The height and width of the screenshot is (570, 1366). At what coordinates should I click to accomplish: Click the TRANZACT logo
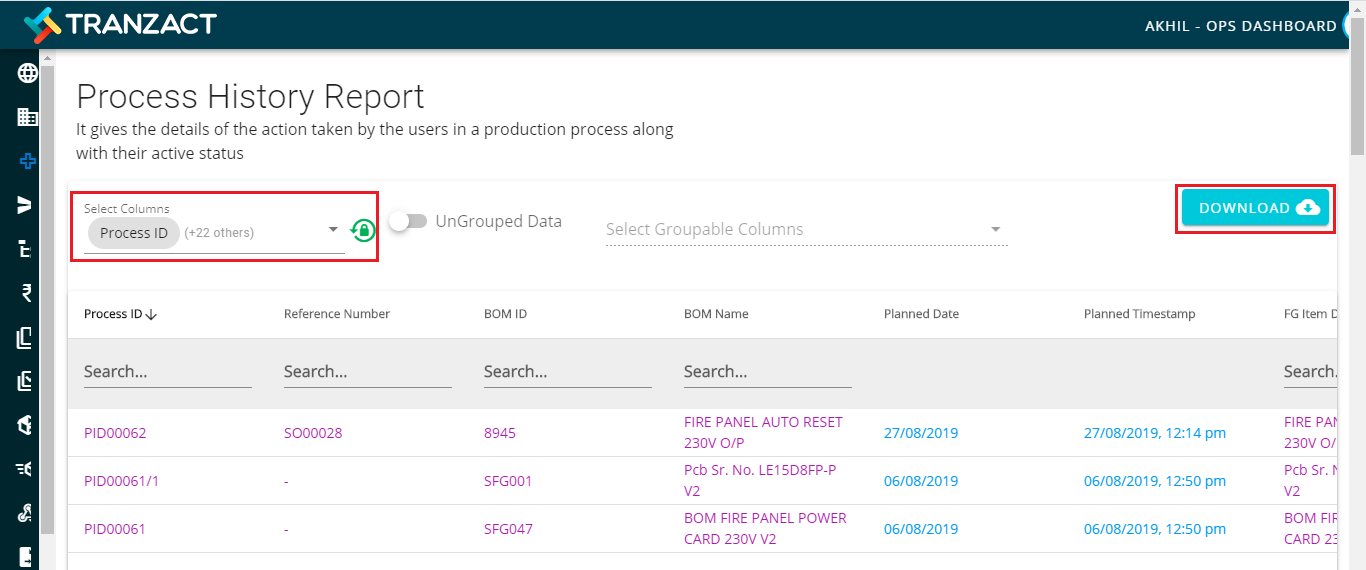tap(120, 23)
